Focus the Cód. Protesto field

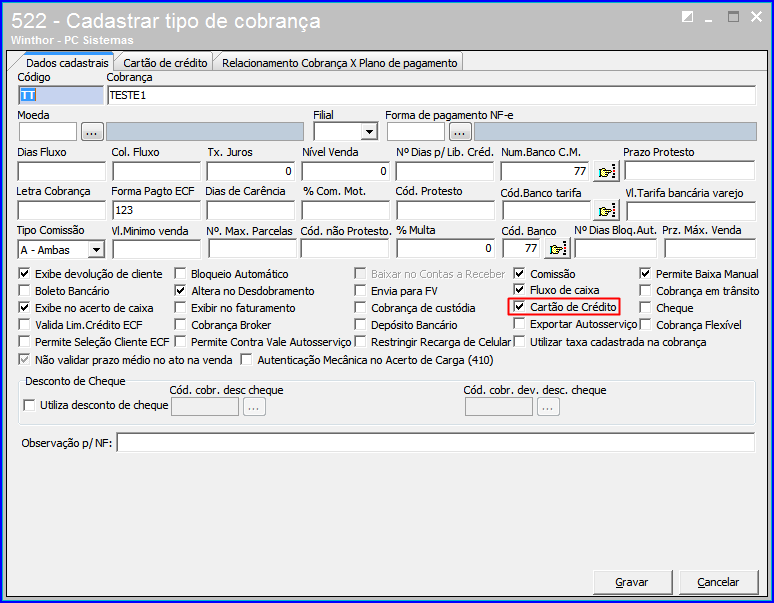point(445,210)
